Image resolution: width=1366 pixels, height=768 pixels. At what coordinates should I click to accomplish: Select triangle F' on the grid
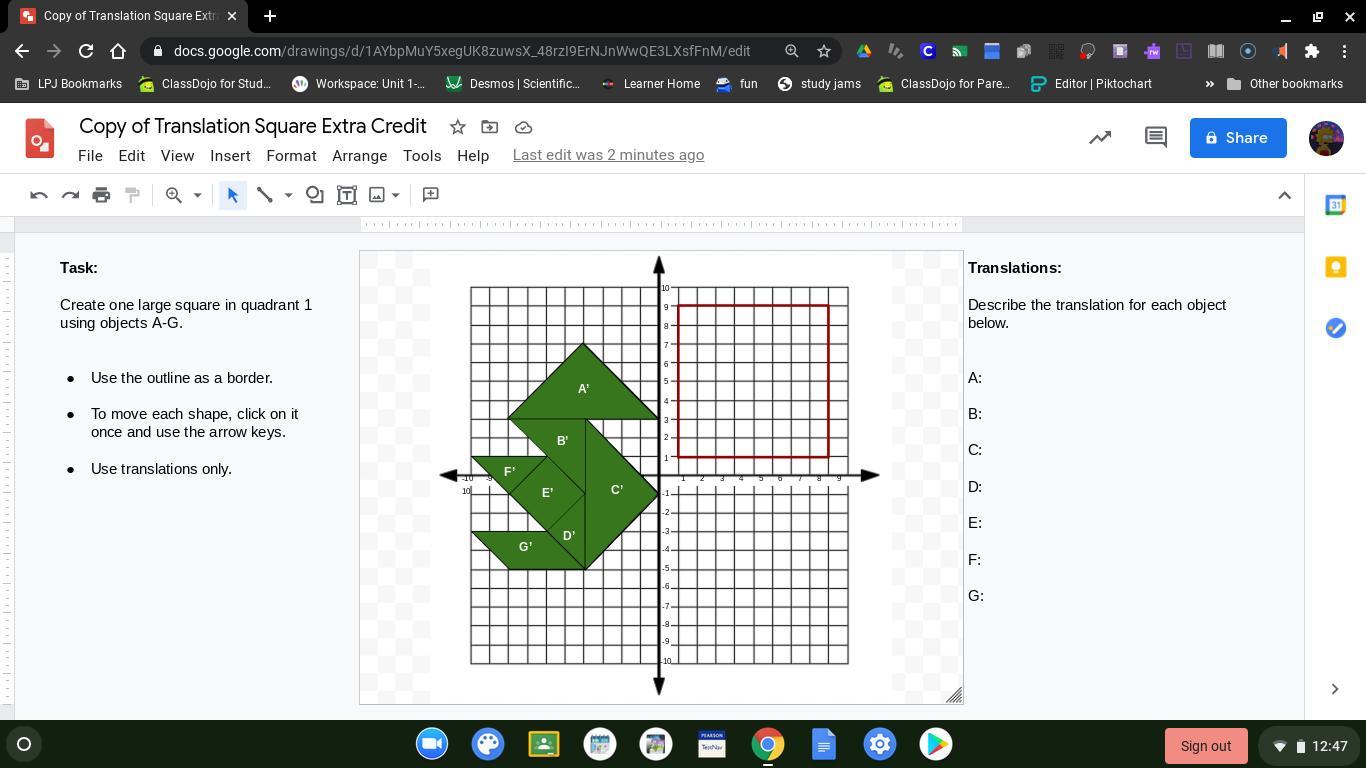pos(509,471)
